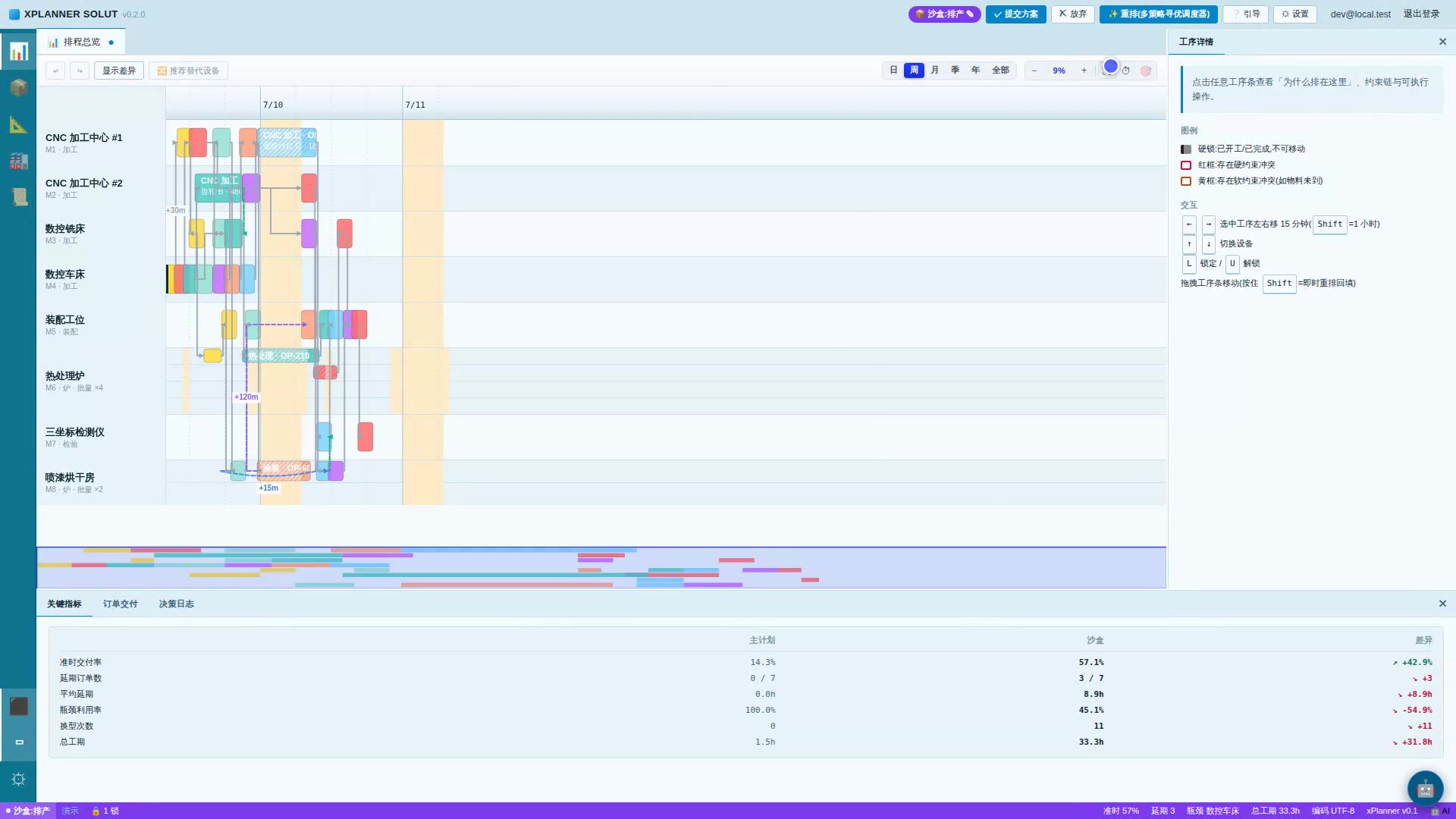1456x819 pixels.
Task: Click the red target icon in toolbar
Action: 1146,71
